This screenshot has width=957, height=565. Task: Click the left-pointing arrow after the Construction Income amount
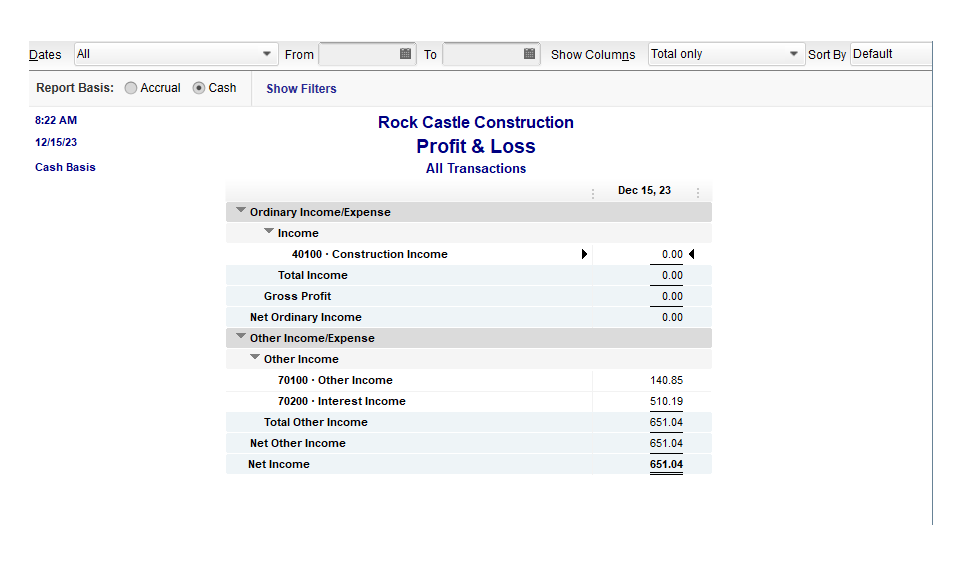click(692, 254)
